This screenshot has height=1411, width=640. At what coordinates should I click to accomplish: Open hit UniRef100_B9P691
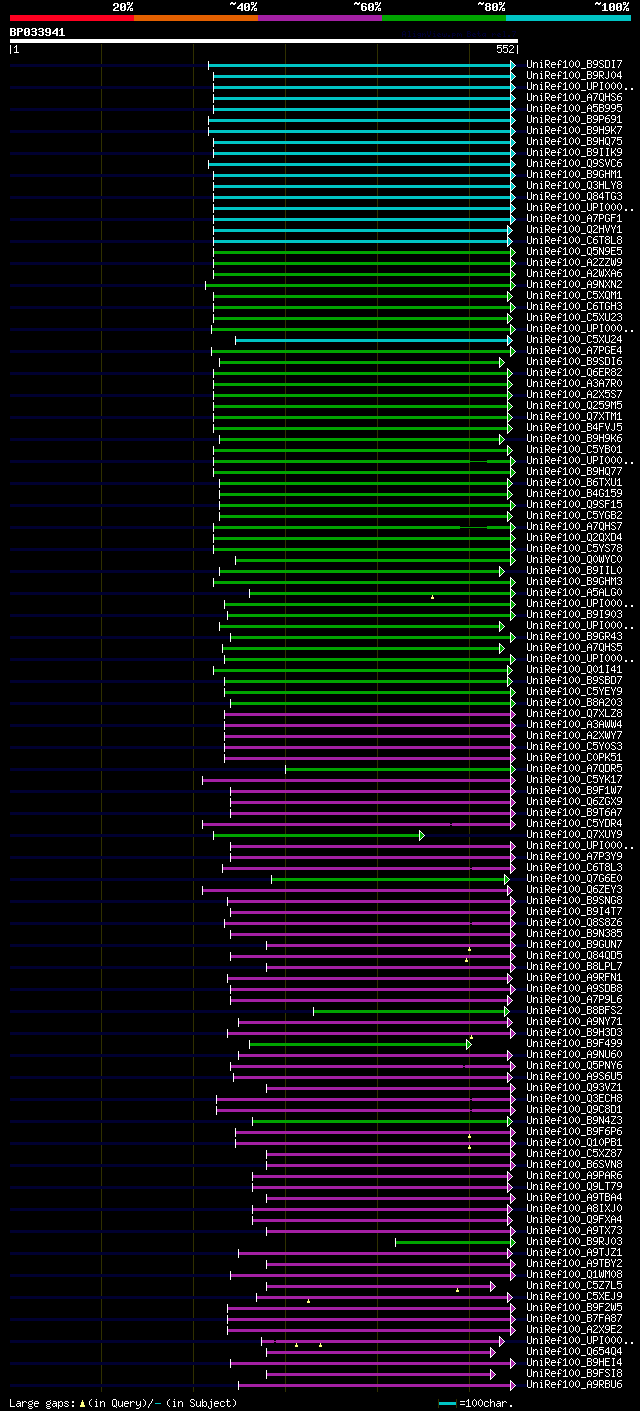click(x=574, y=119)
